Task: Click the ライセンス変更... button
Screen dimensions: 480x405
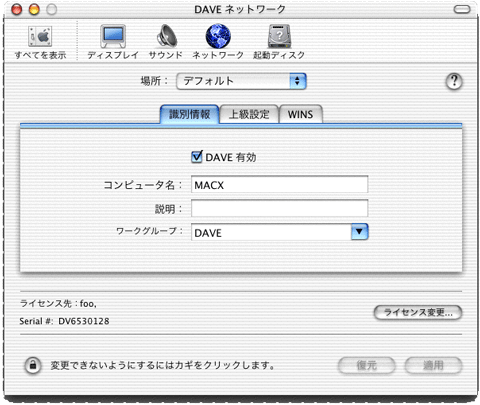Action: click(x=418, y=313)
